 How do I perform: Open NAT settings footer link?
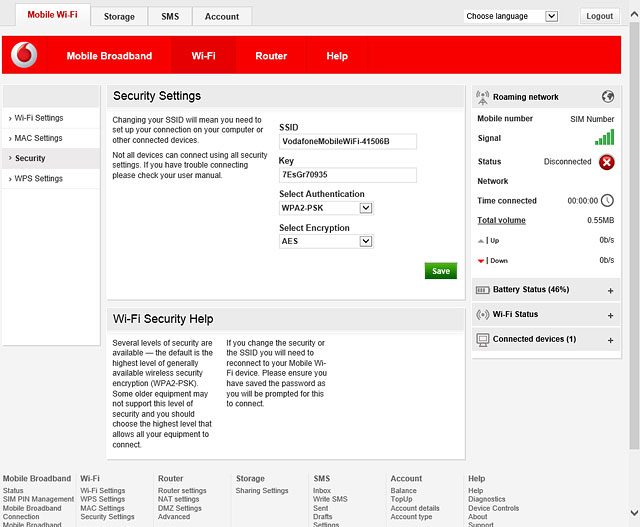(x=178, y=499)
